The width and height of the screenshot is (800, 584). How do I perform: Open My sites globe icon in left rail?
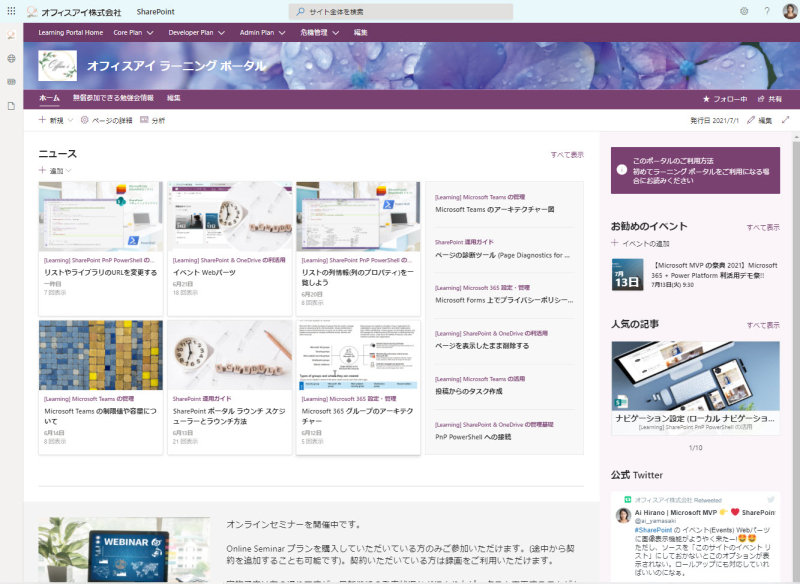tap(11, 59)
